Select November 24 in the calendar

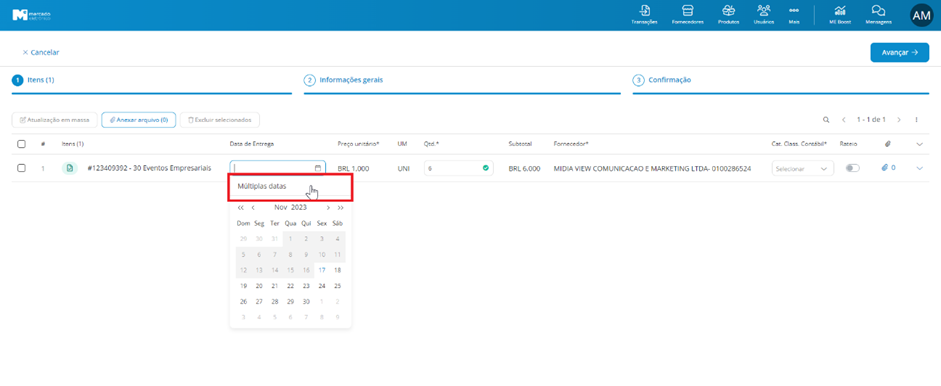322,286
